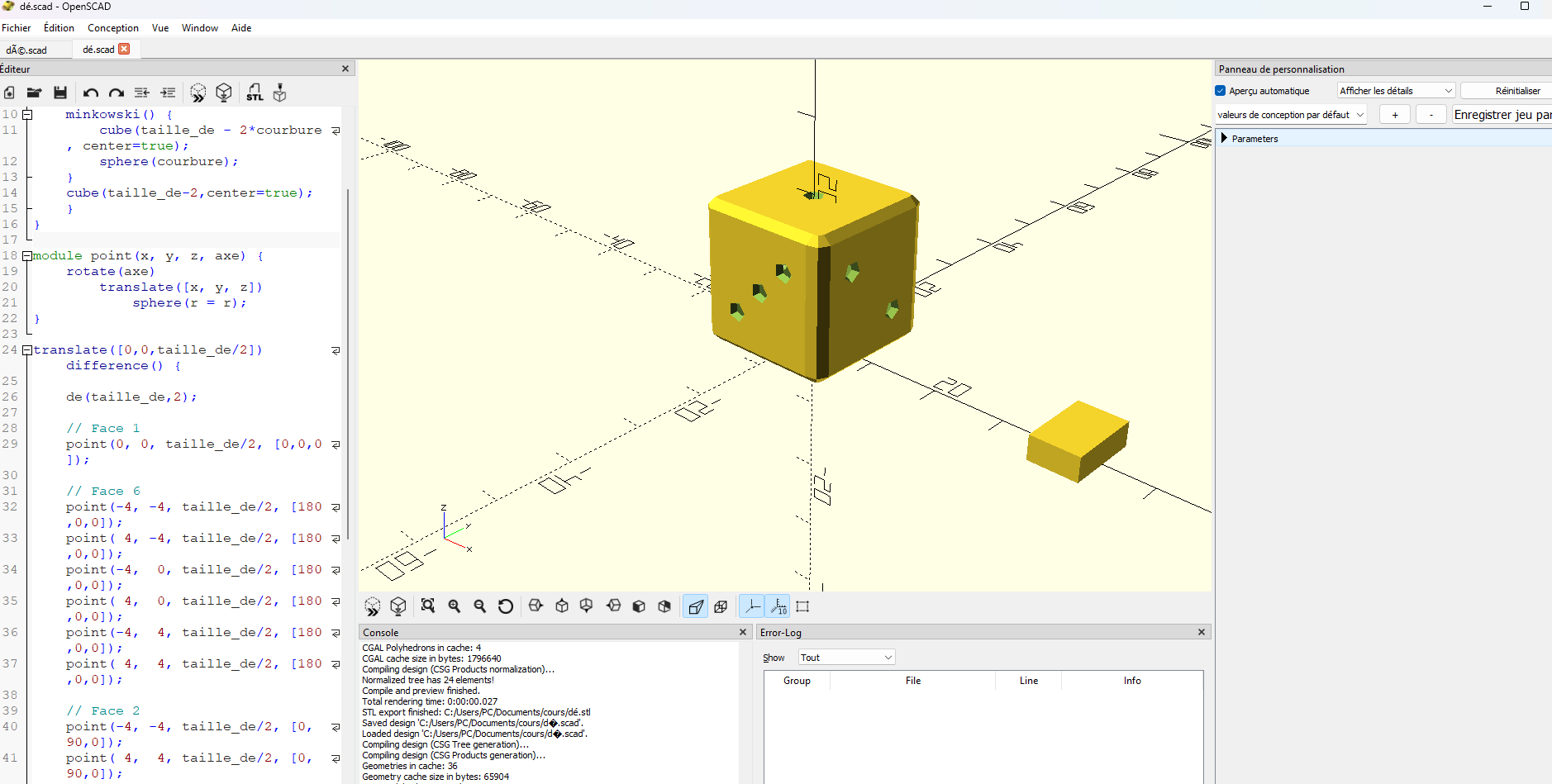Zoom in on the 3D viewport
Screen dimensions: 1552x784
pos(454,606)
